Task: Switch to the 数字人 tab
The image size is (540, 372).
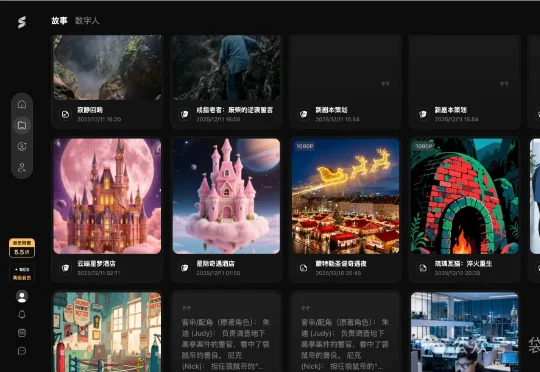Action: (87, 21)
